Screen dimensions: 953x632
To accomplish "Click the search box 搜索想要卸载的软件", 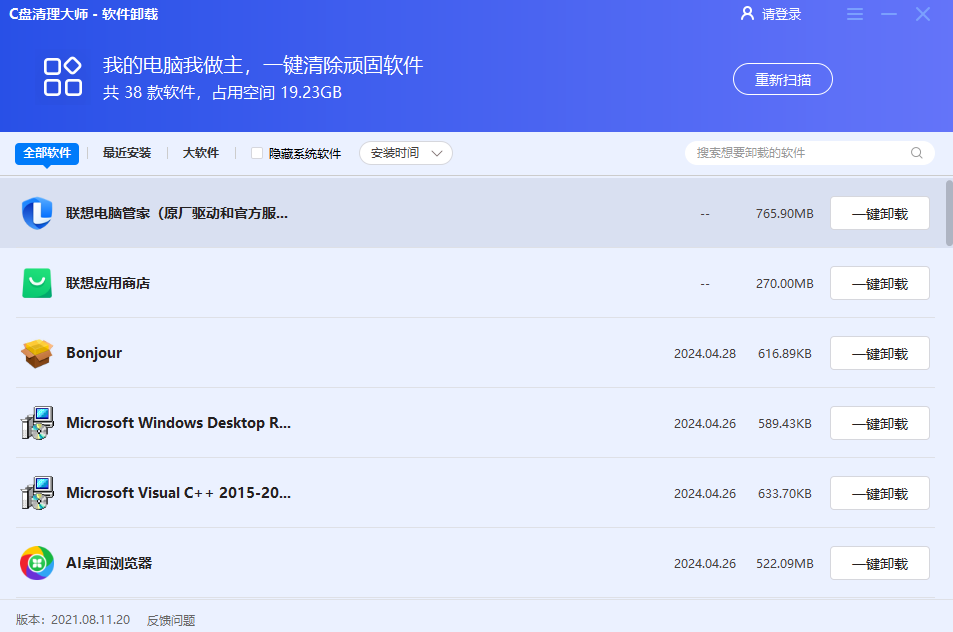I will coord(810,153).
